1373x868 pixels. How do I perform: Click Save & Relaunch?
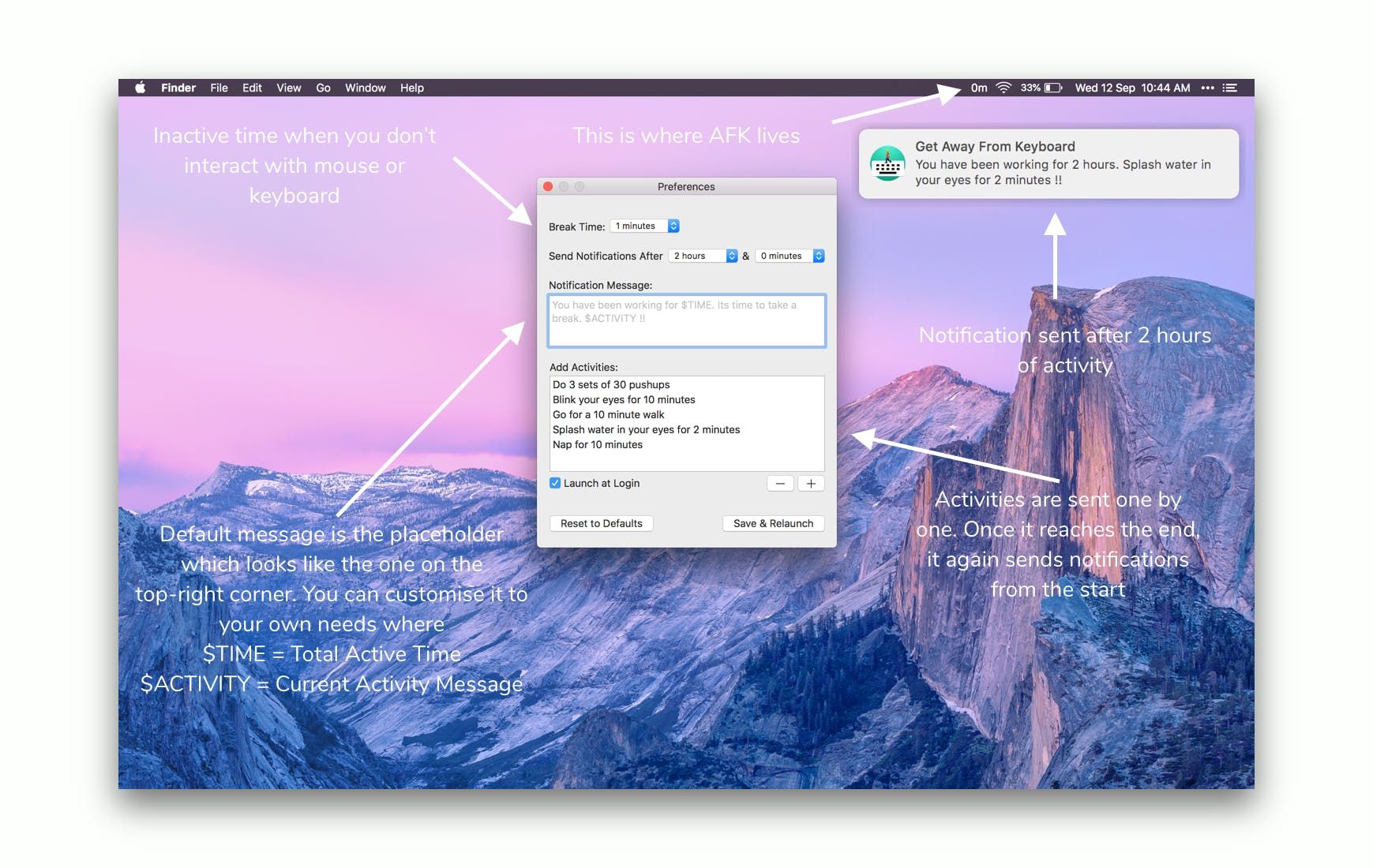tap(773, 523)
